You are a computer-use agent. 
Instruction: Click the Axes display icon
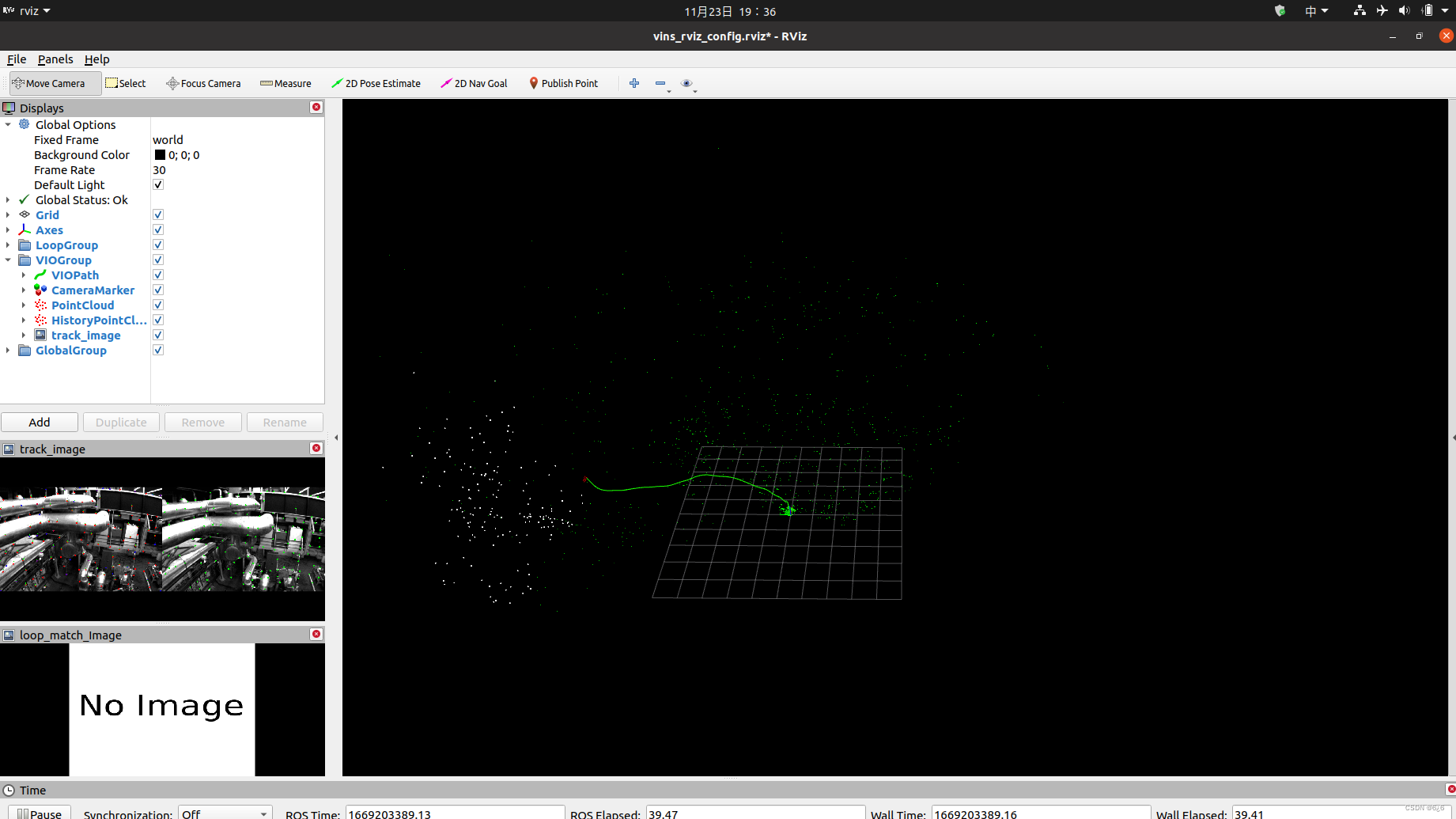tap(25, 229)
